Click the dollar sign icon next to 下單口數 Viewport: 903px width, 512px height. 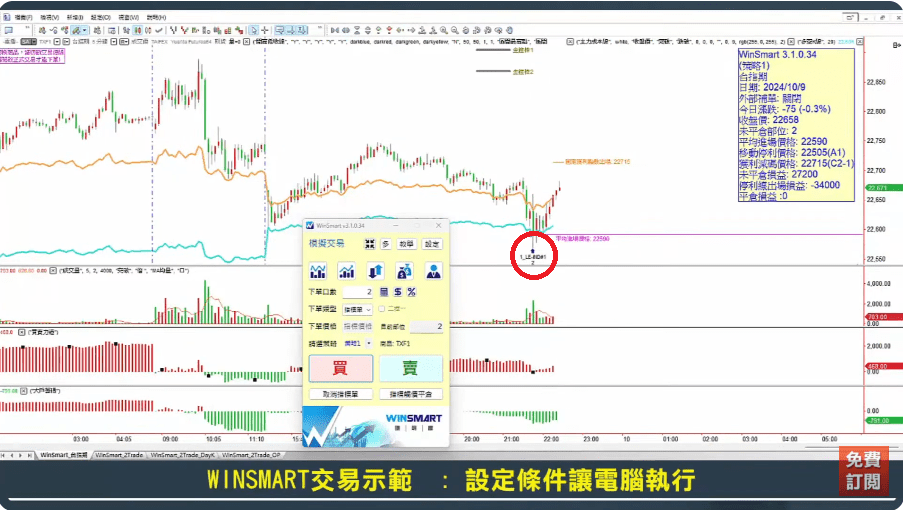(x=398, y=292)
